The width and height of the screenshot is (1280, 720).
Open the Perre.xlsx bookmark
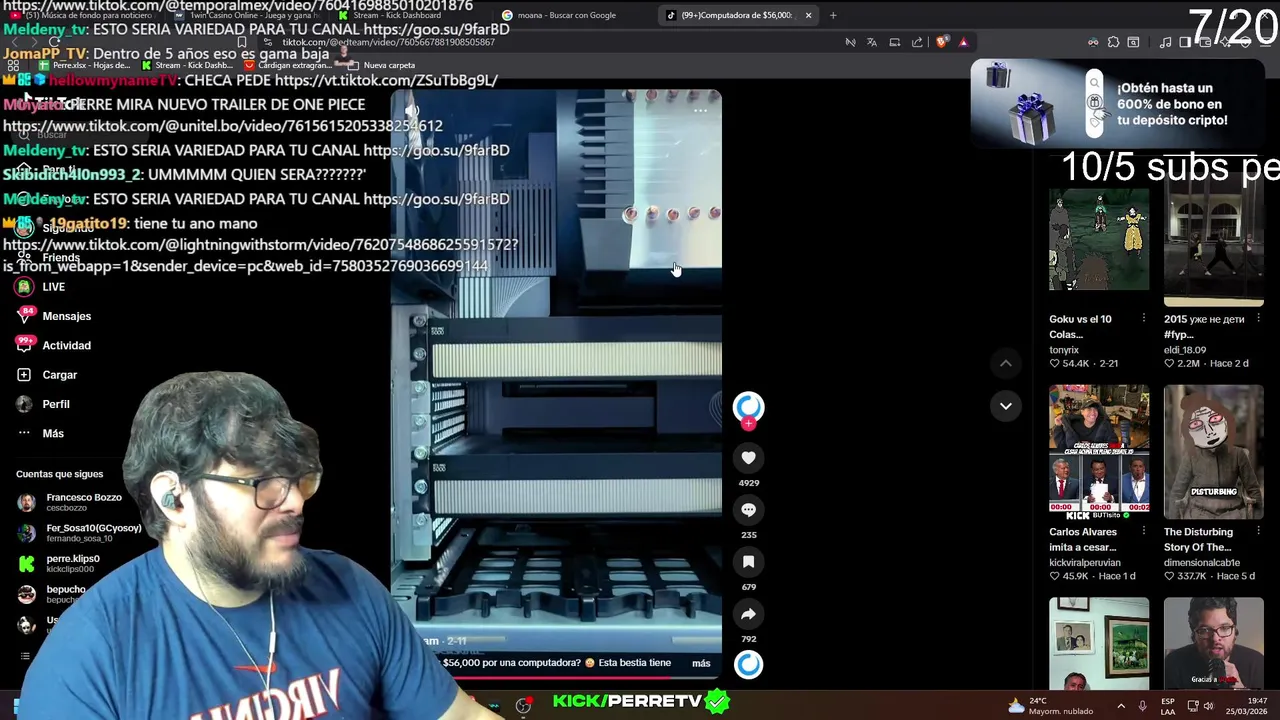86,65
